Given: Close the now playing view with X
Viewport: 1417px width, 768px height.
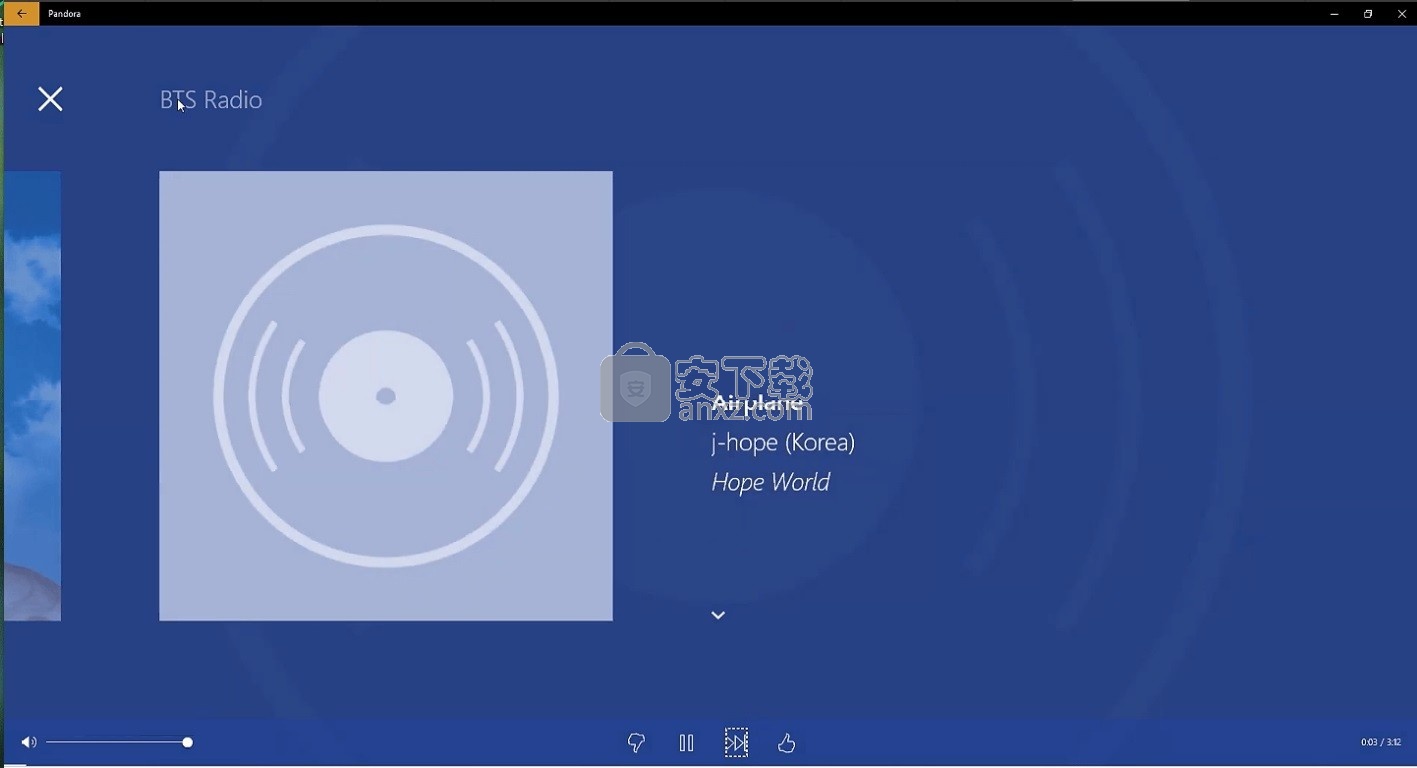Looking at the screenshot, I should (50, 99).
